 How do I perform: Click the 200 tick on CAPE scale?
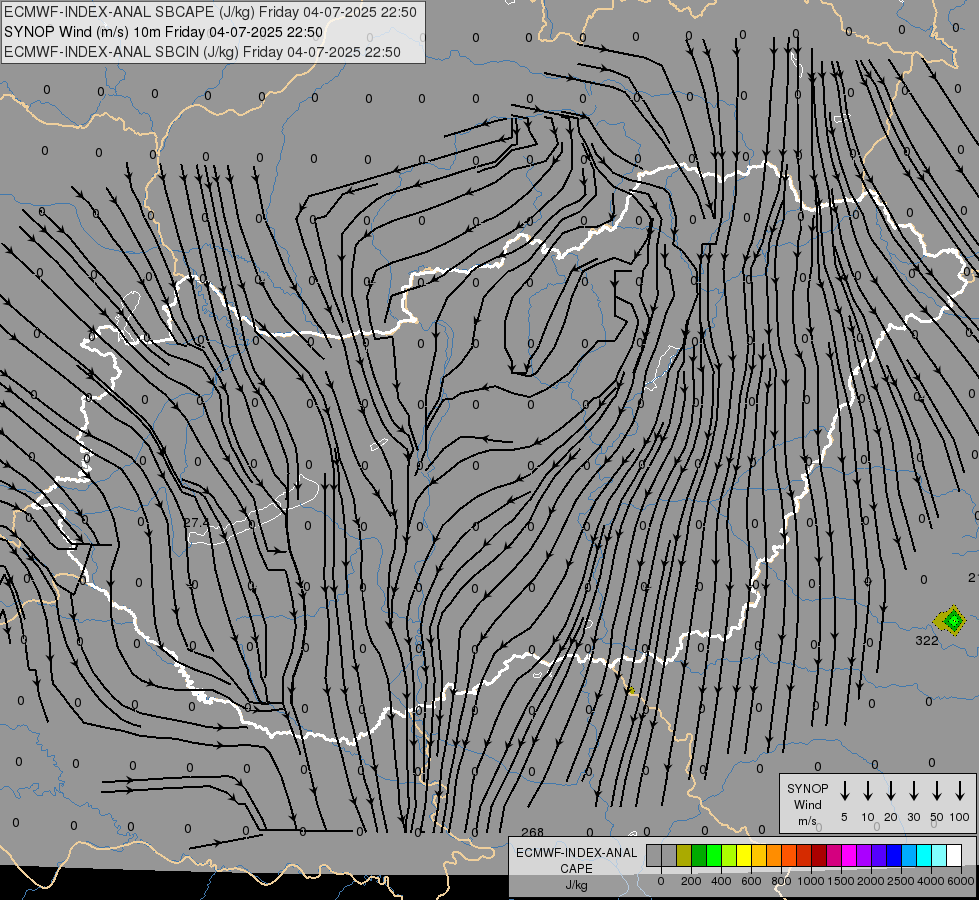691,881
